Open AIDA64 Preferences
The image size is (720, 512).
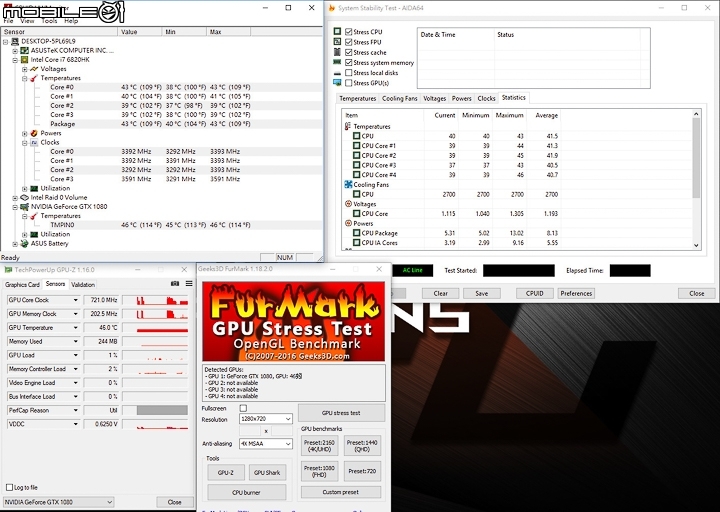(x=576, y=293)
